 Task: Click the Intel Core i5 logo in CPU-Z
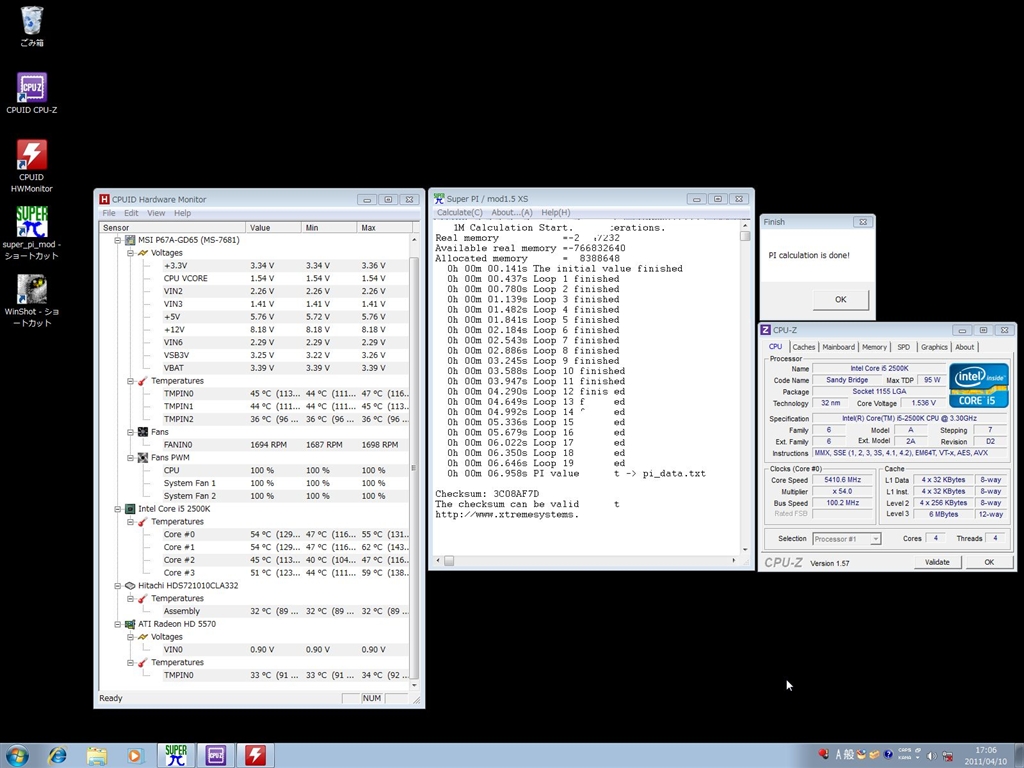[978, 386]
